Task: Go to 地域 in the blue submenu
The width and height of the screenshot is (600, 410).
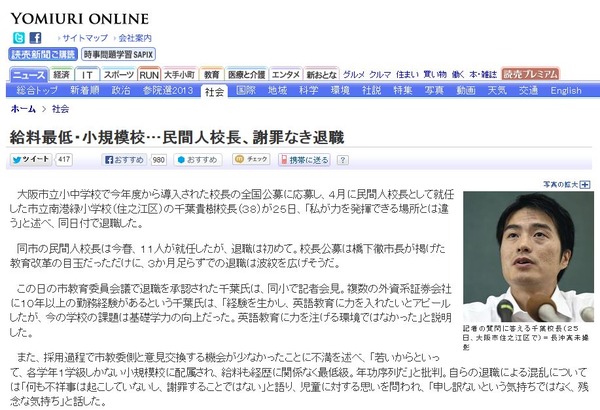Action: [x=277, y=90]
